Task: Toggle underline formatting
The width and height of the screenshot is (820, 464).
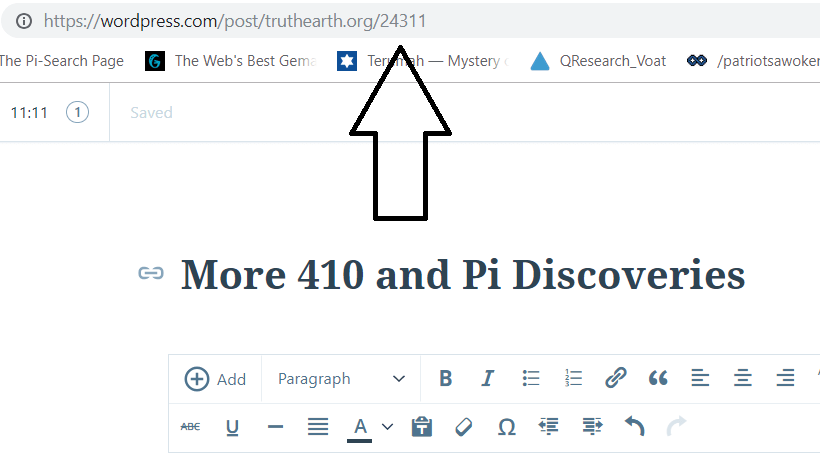Action: point(232,427)
